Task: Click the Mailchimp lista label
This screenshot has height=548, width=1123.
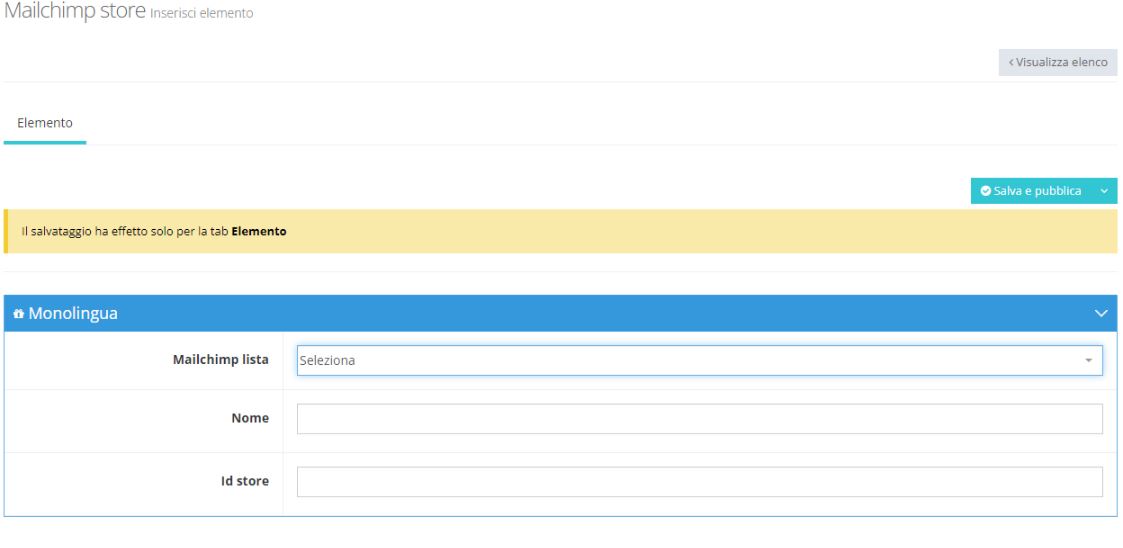Action: coord(221,360)
